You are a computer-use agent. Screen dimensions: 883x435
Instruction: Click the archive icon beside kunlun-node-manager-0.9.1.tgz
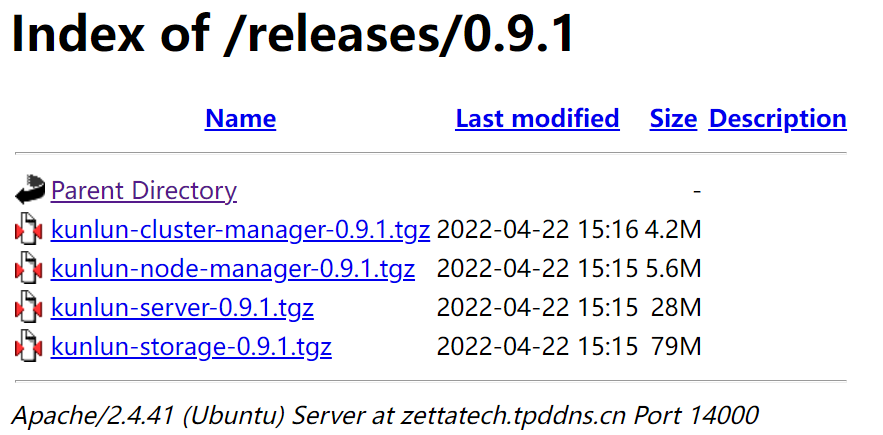point(30,269)
